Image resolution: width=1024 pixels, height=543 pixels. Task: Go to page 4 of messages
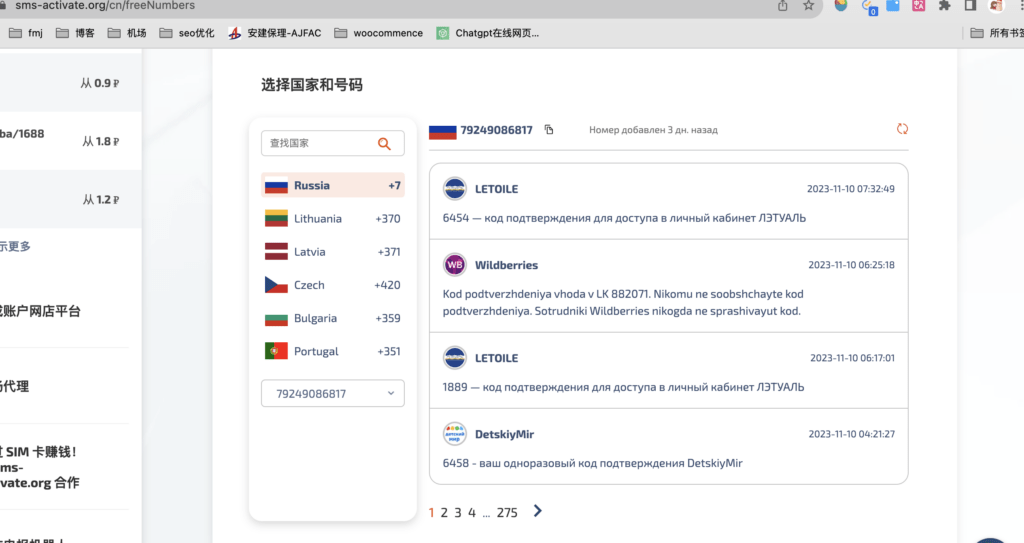472,512
